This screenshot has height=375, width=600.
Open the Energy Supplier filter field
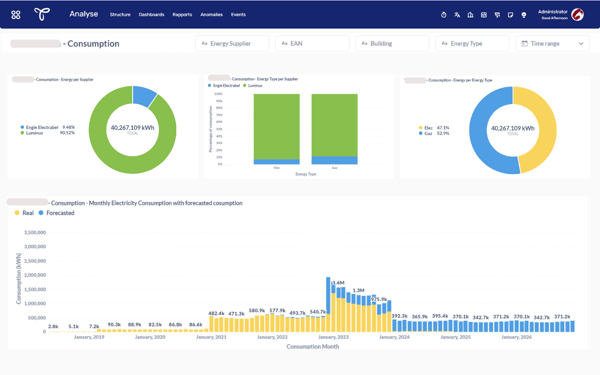click(x=232, y=44)
